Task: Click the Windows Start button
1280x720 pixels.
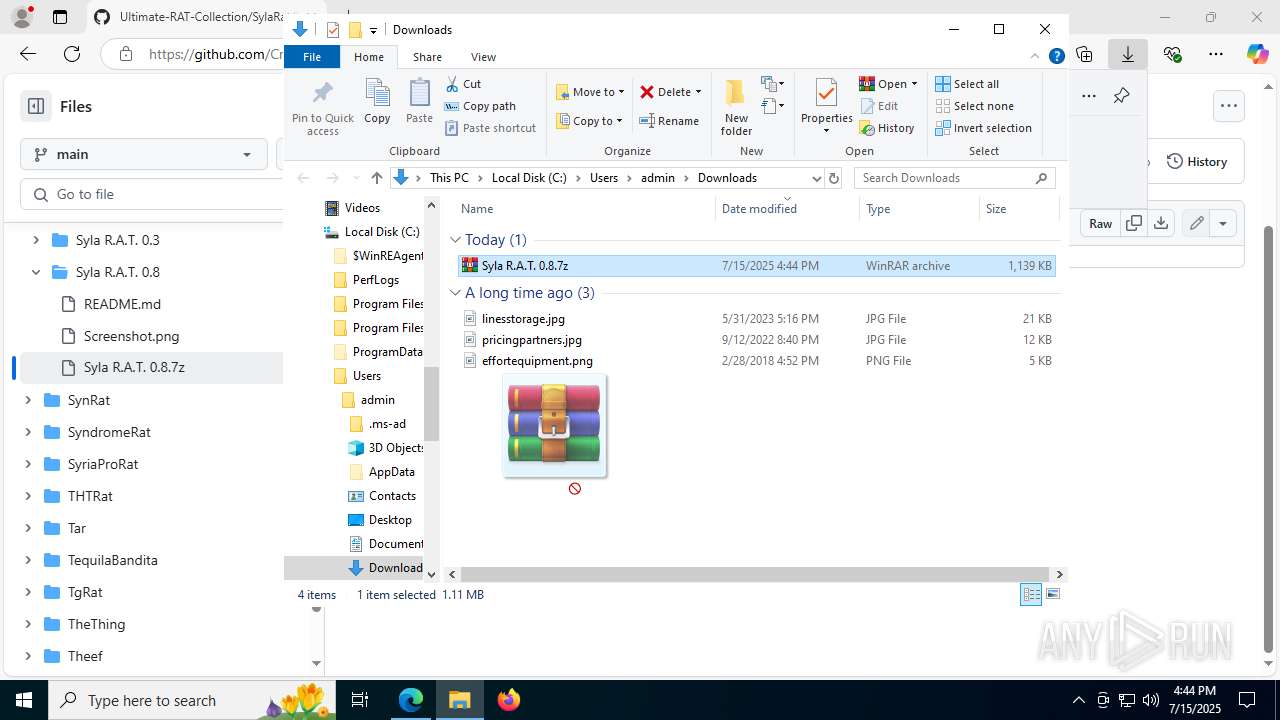Action: click(24, 700)
